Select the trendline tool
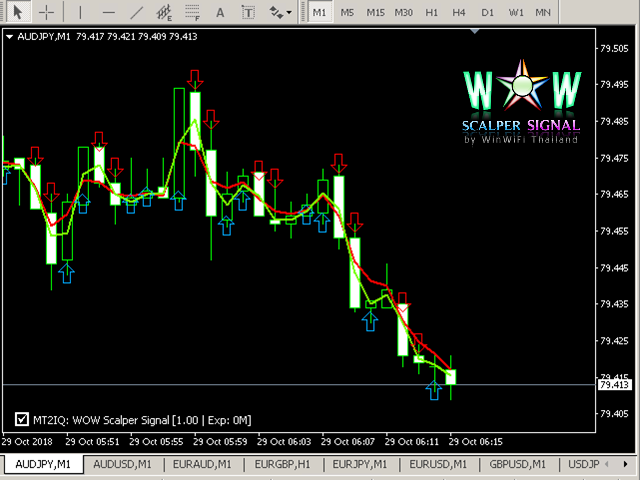 click(x=136, y=12)
